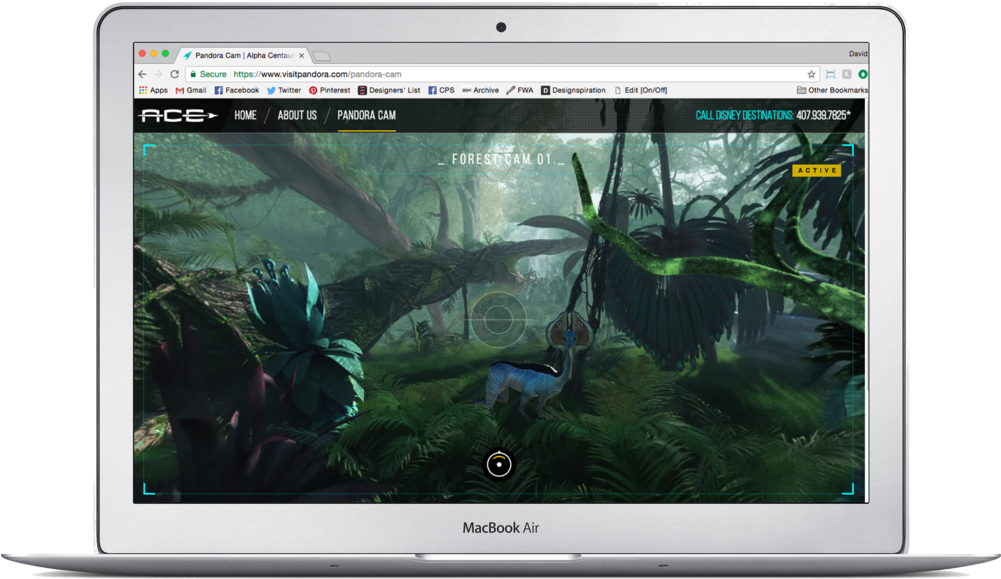
Task: Click the ACTIVE status badge
Action: point(817,170)
